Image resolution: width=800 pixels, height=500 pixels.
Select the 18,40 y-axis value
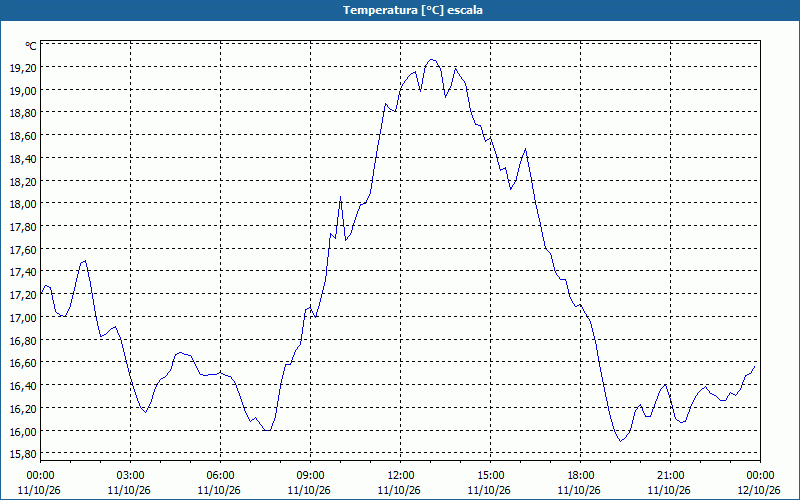(x=23, y=159)
